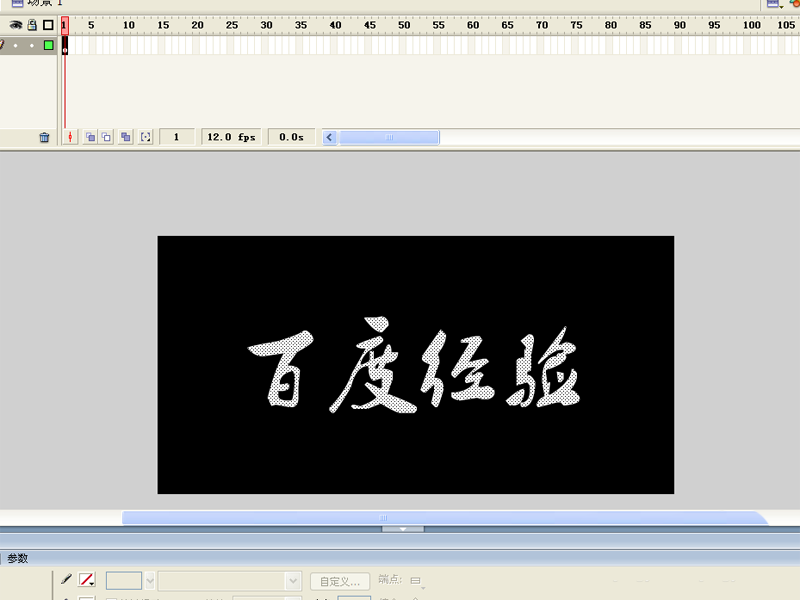The image size is (800, 600).
Task: Click the center frame button
Action: (x=70, y=137)
